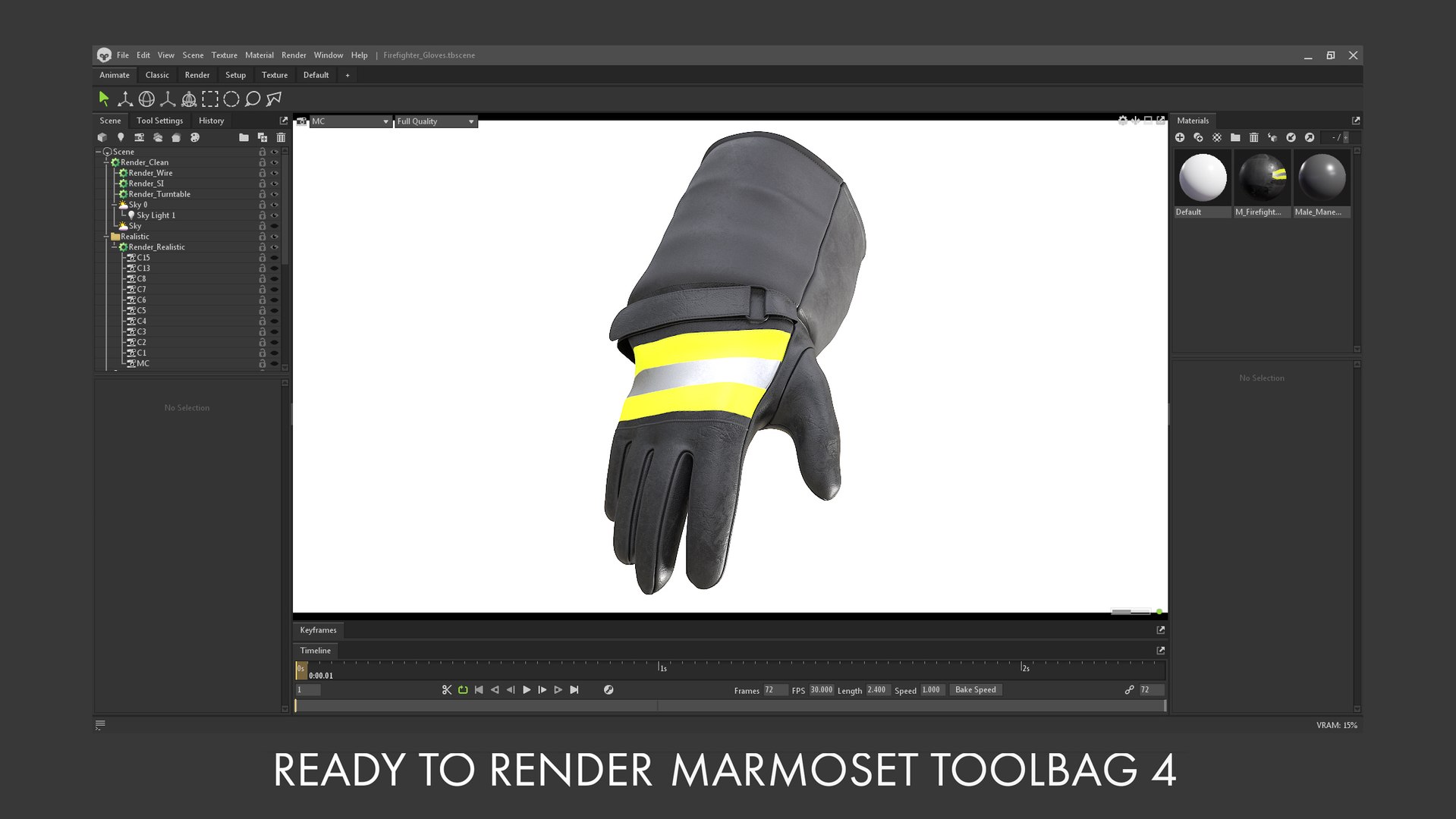Play the animation timeline

click(x=527, y=689)
